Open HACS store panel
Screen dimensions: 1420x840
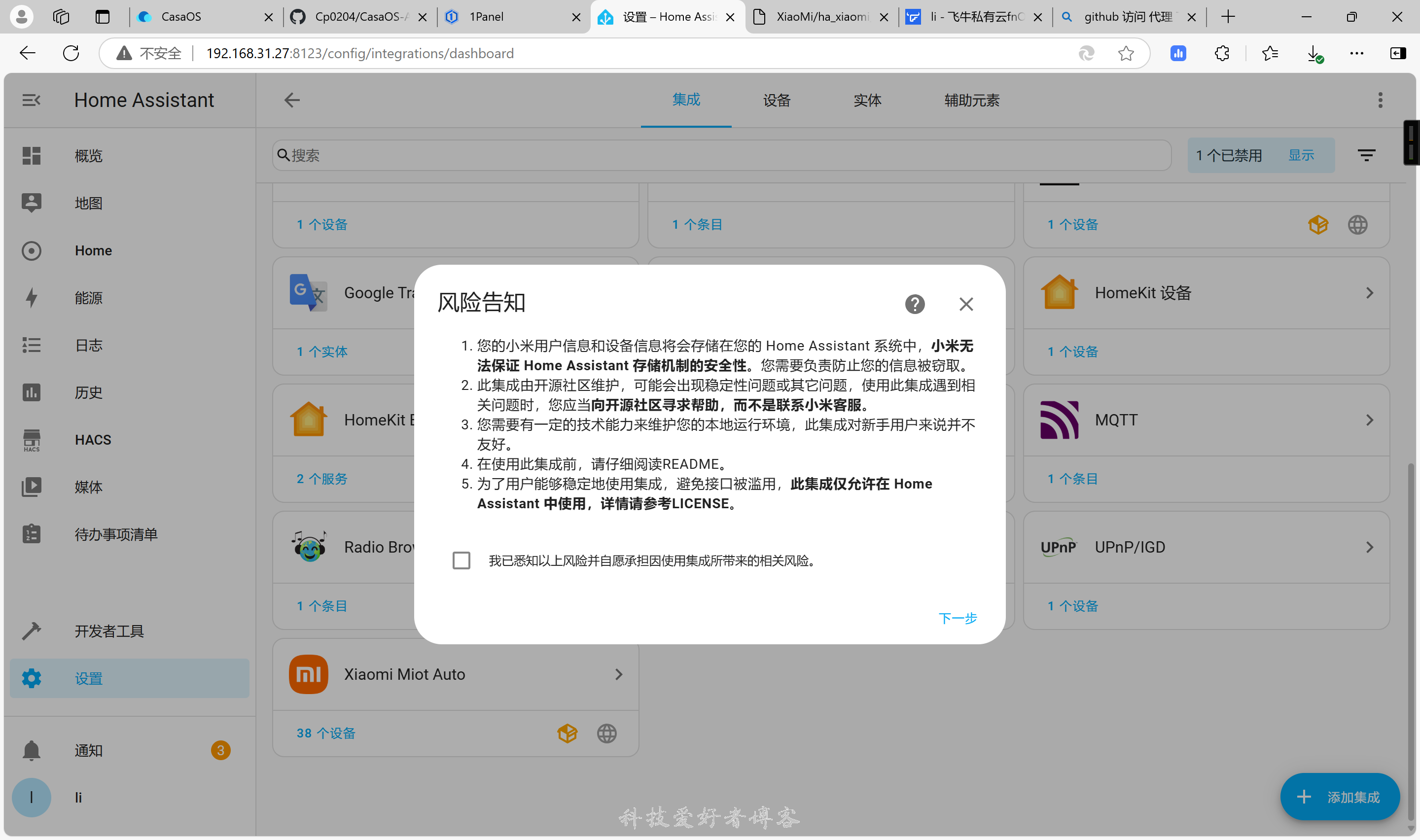coord(130,440)
